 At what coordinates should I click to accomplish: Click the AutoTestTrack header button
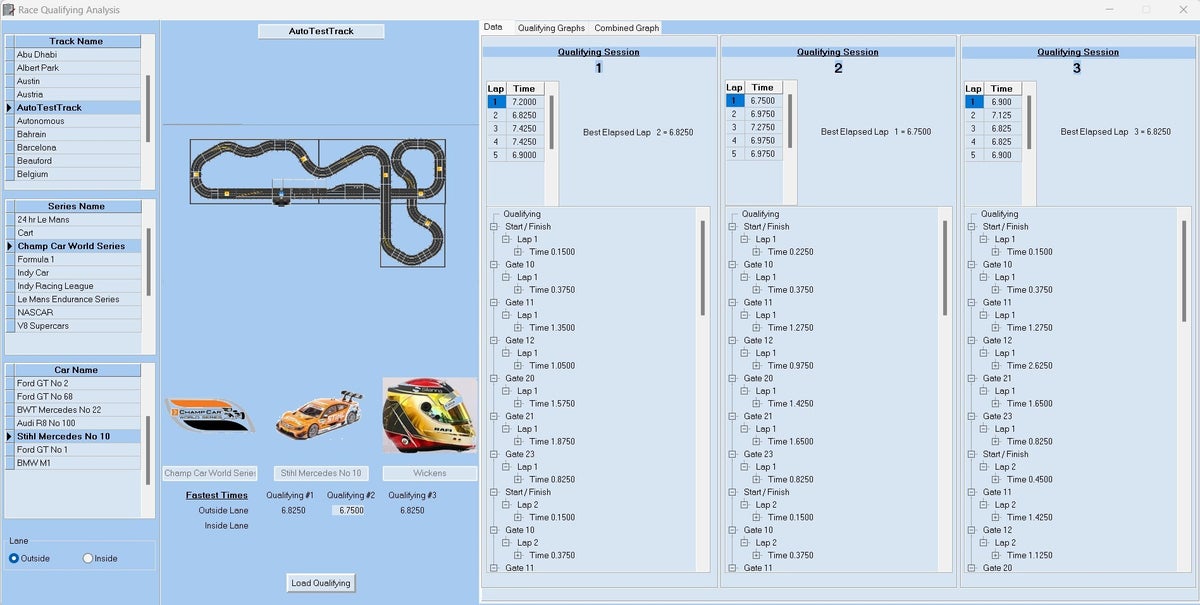[x=321, y=31]
